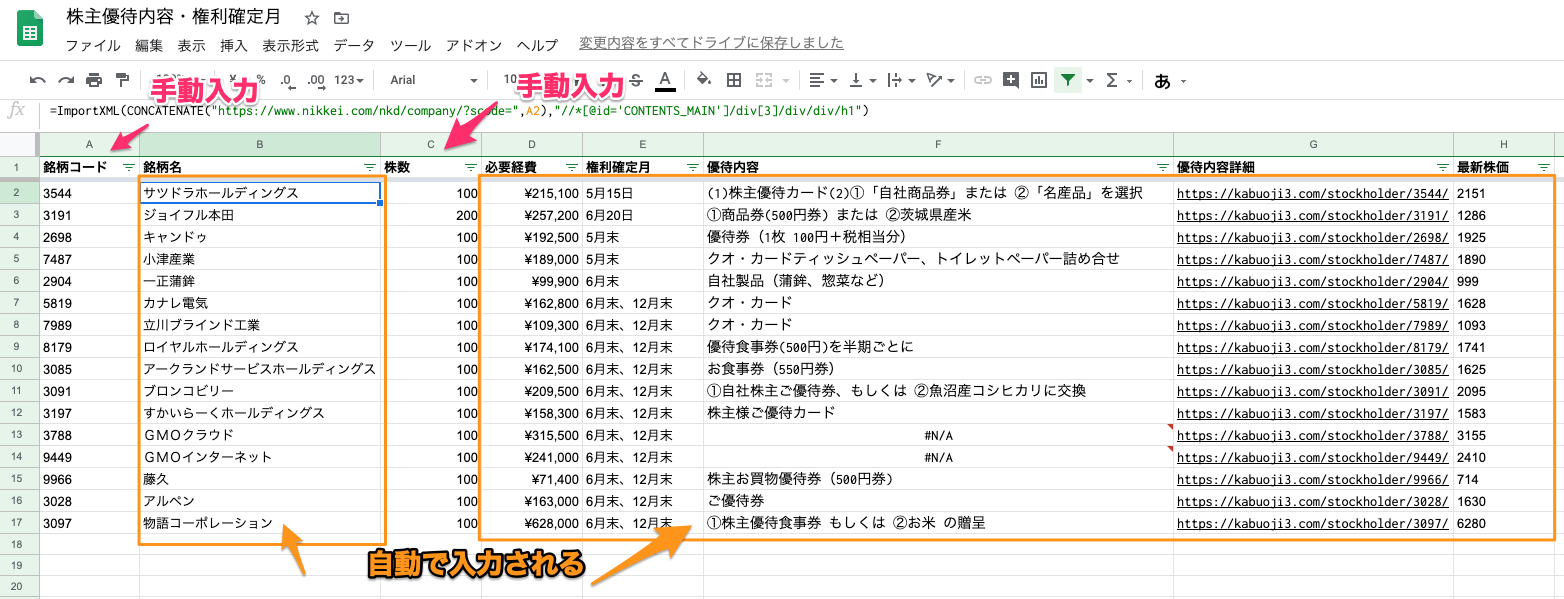Open the kabuoji3 stockholder/5819/ link

coord(1312,303)
